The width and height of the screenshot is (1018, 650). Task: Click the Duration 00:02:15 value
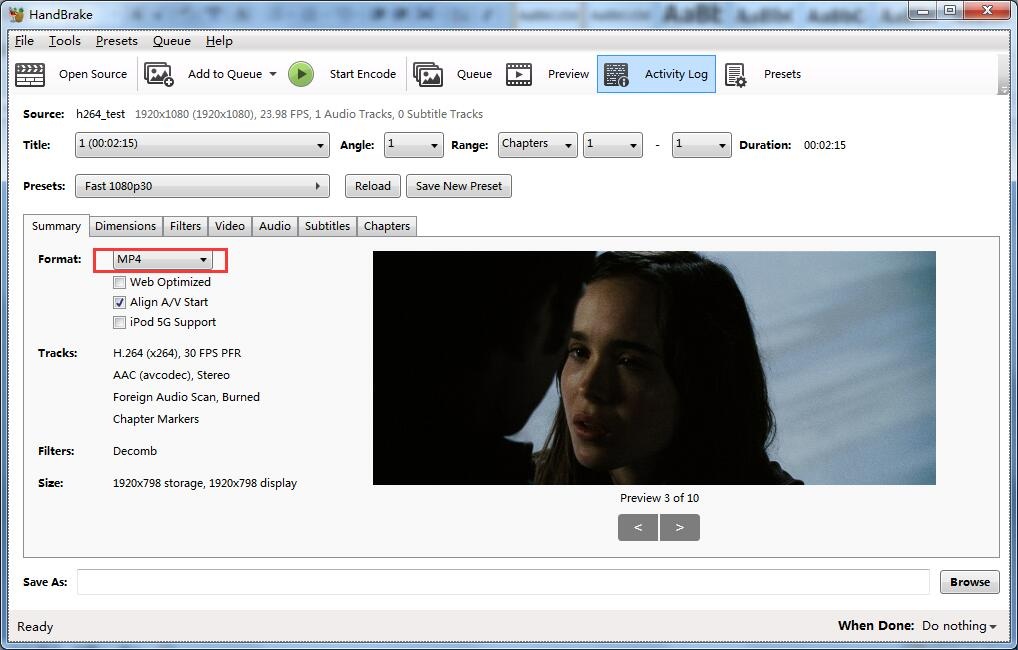pyautogui.click(x=825, y=145)
